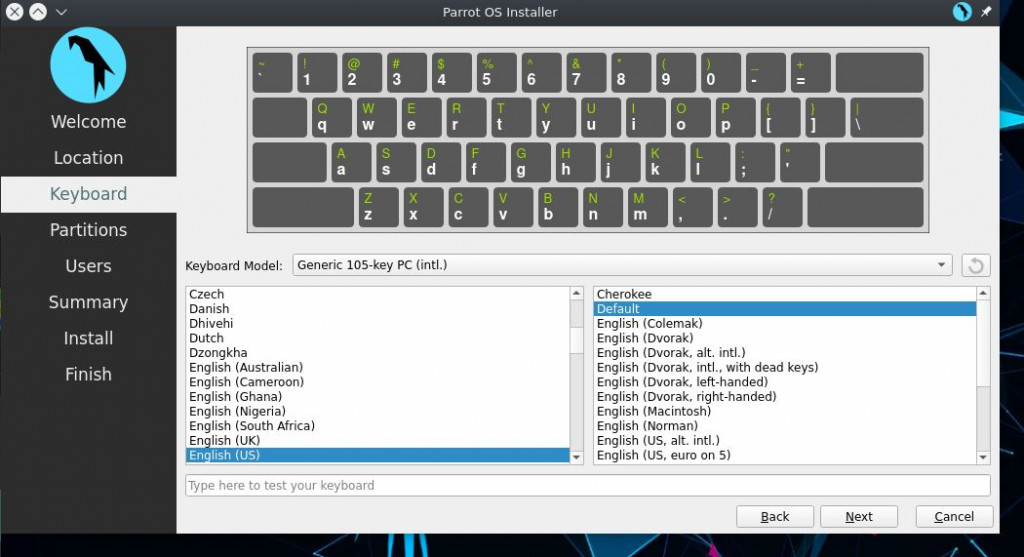Click the keyboard test input field

pos(588,485)
